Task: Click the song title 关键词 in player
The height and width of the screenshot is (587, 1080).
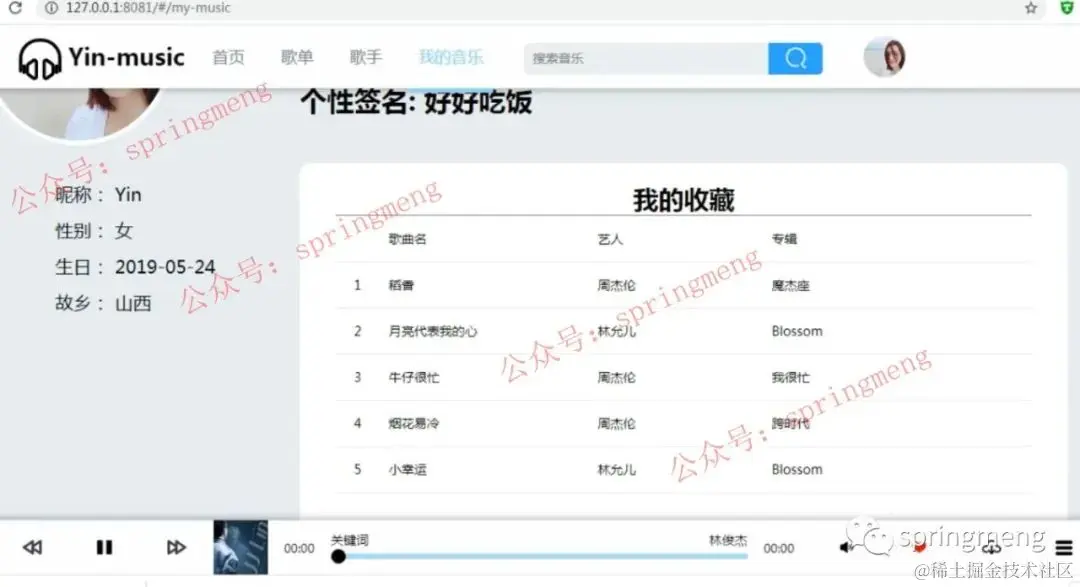Action: coord(350,540)
